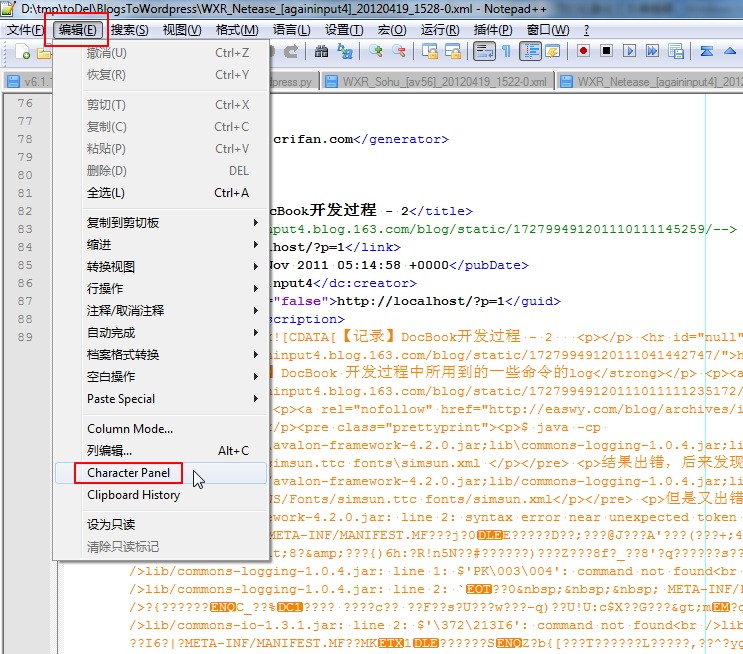Select Character Panel from the menu

coord(128,473)
